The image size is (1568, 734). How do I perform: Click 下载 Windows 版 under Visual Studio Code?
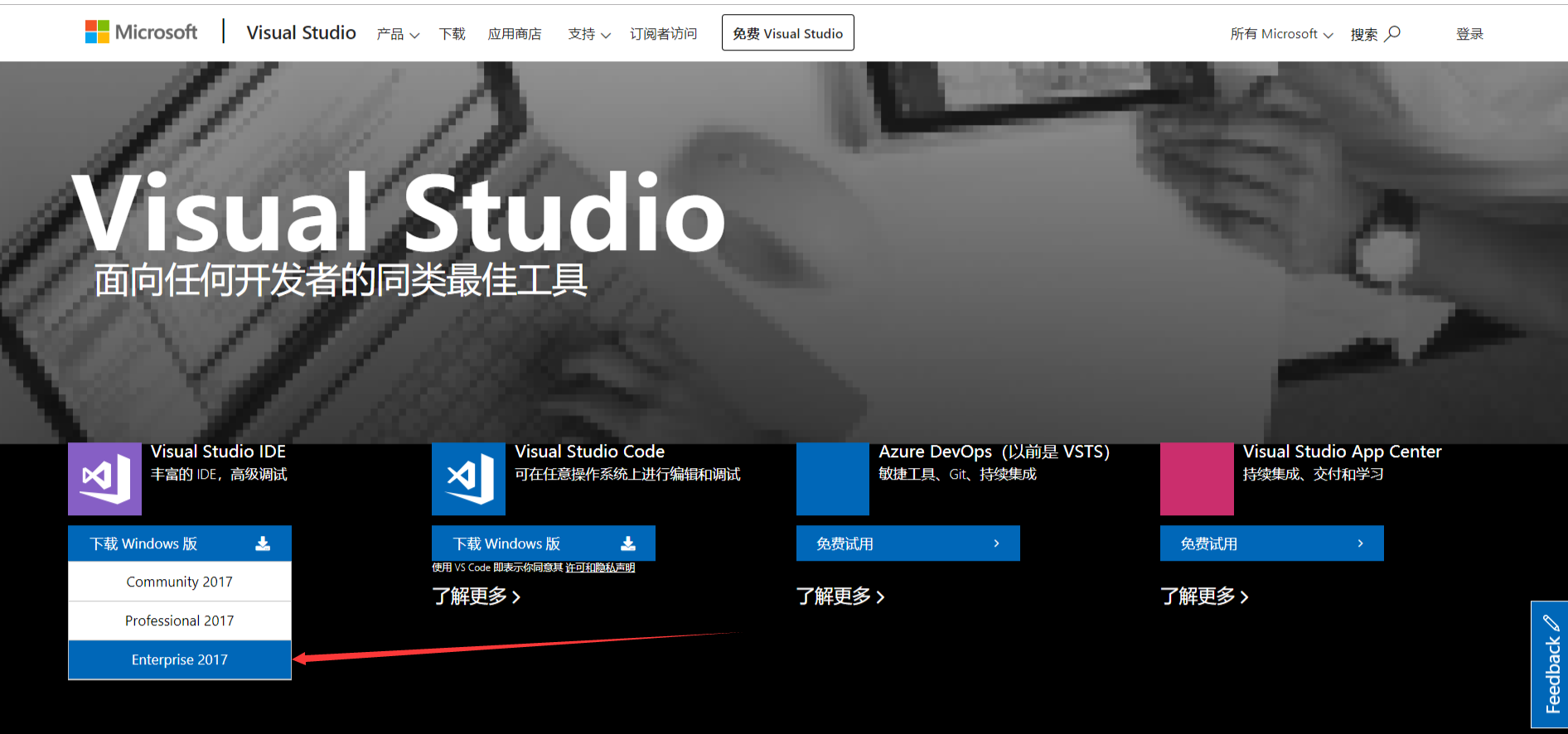[x=544, y=543]
